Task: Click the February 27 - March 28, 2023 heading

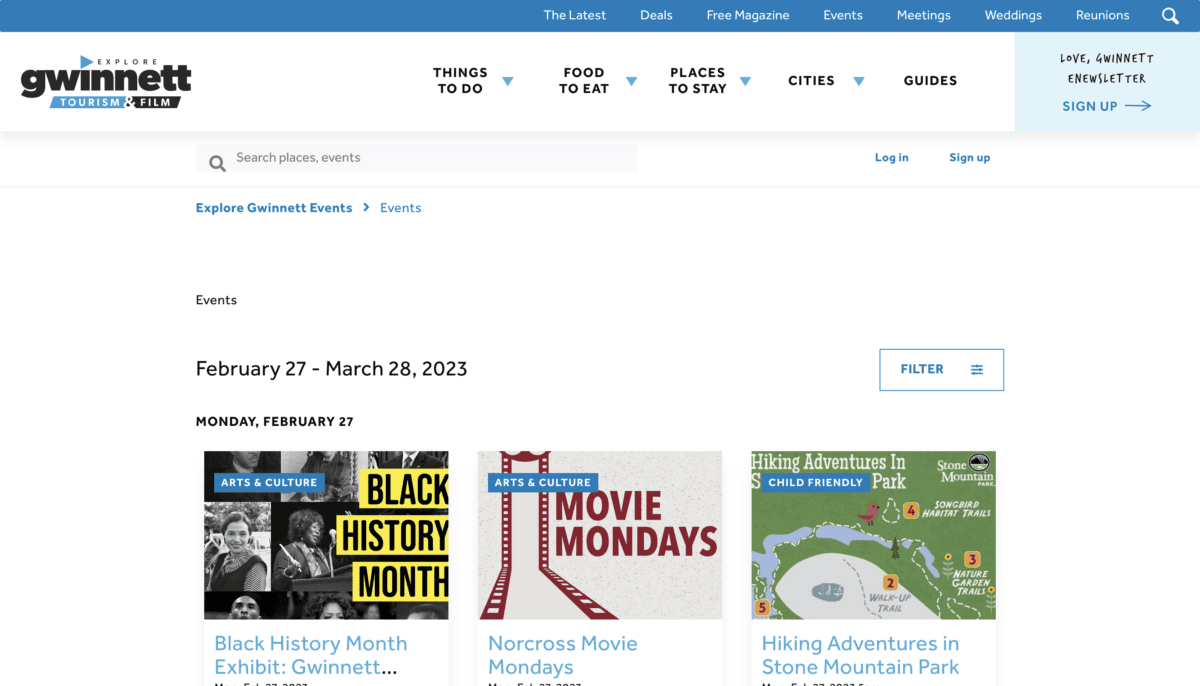Action: click(x=332, y=368)
